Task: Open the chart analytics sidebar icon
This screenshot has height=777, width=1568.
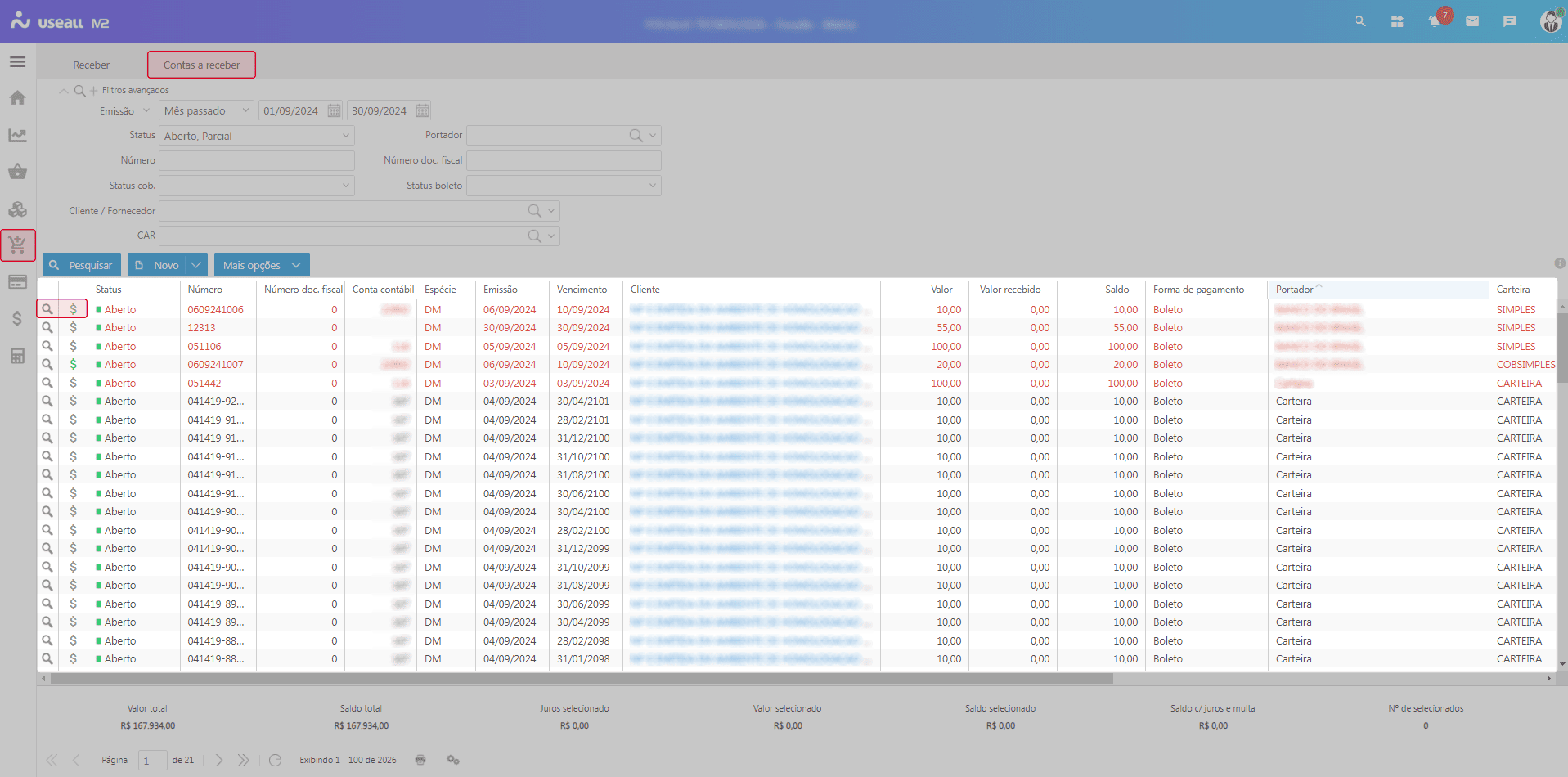Action: pyautogui.click(x=17, y=135)
